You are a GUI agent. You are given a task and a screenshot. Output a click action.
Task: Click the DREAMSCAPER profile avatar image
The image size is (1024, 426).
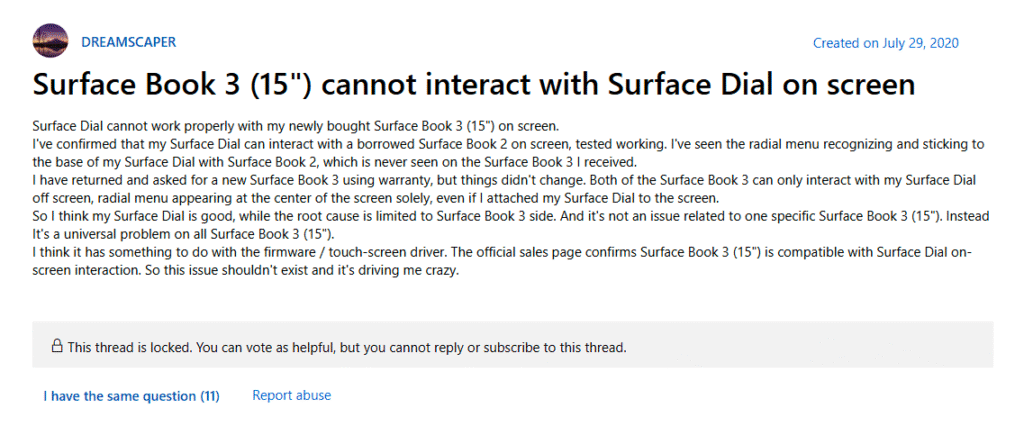51,43
